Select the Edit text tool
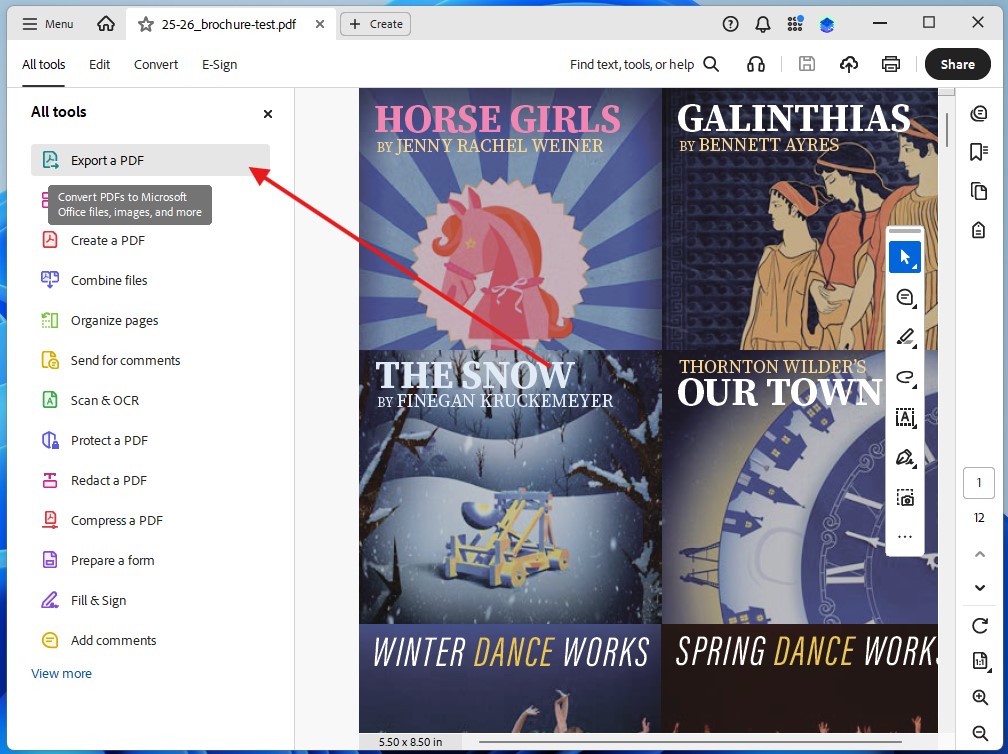Viewport: 1008px width, 754px height. [x=905, y=417]
